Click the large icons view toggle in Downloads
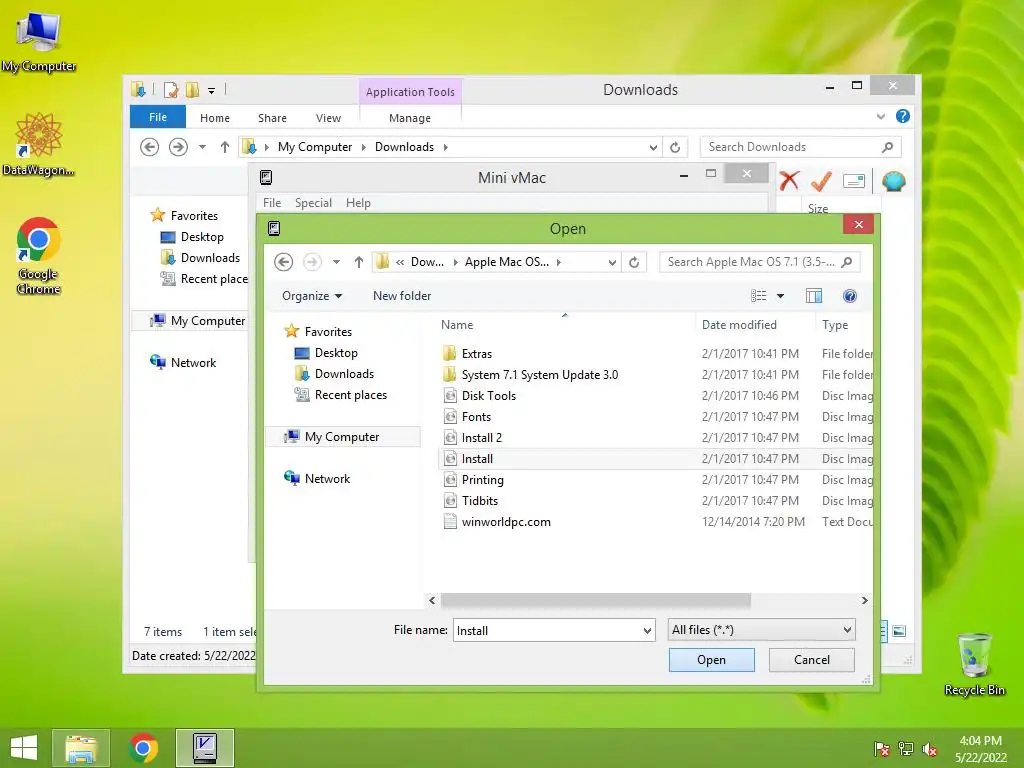The image size is (1024, 768). coord(899,631)
